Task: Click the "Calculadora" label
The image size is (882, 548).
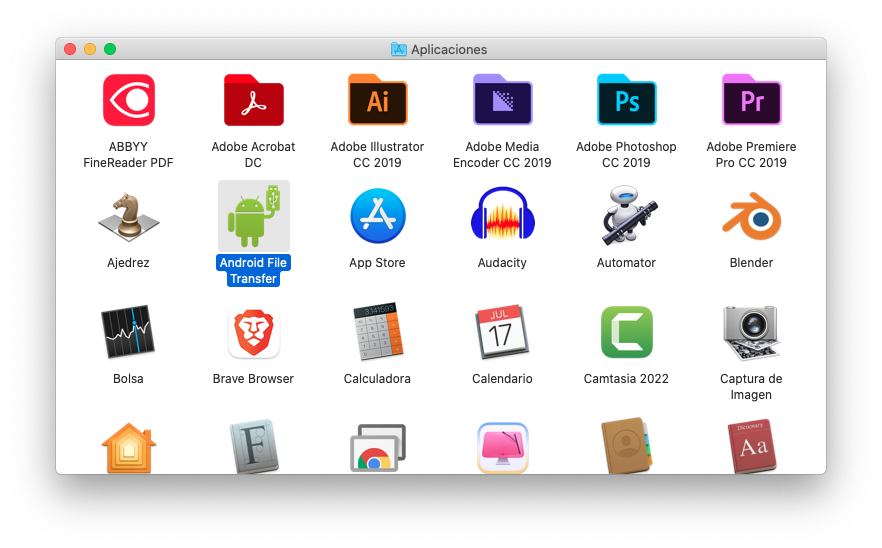Action: pyautogui.click(x=377, y=379)
